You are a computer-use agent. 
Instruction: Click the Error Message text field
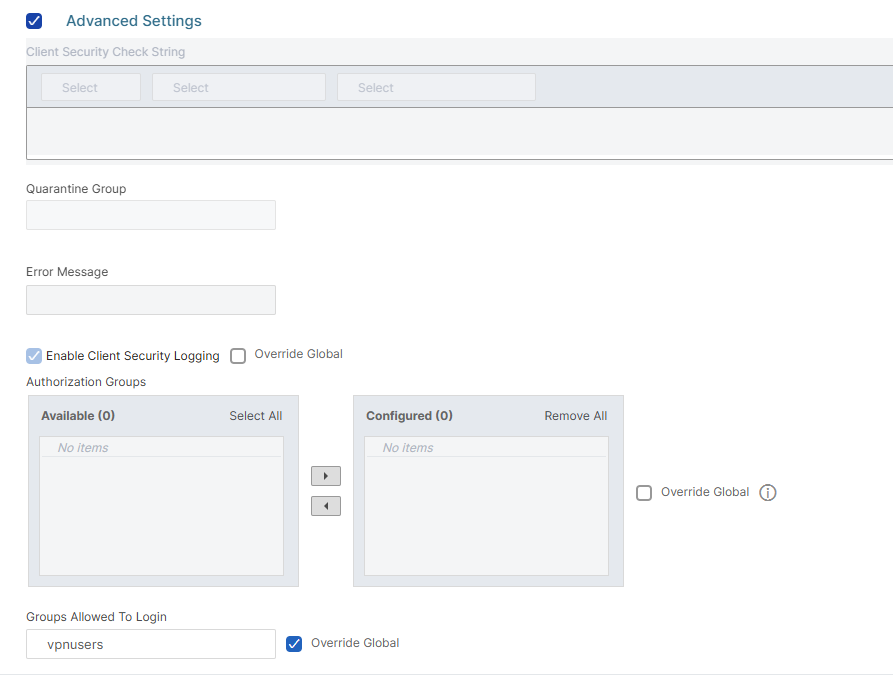pyautogui.click(x=151, y=300)
